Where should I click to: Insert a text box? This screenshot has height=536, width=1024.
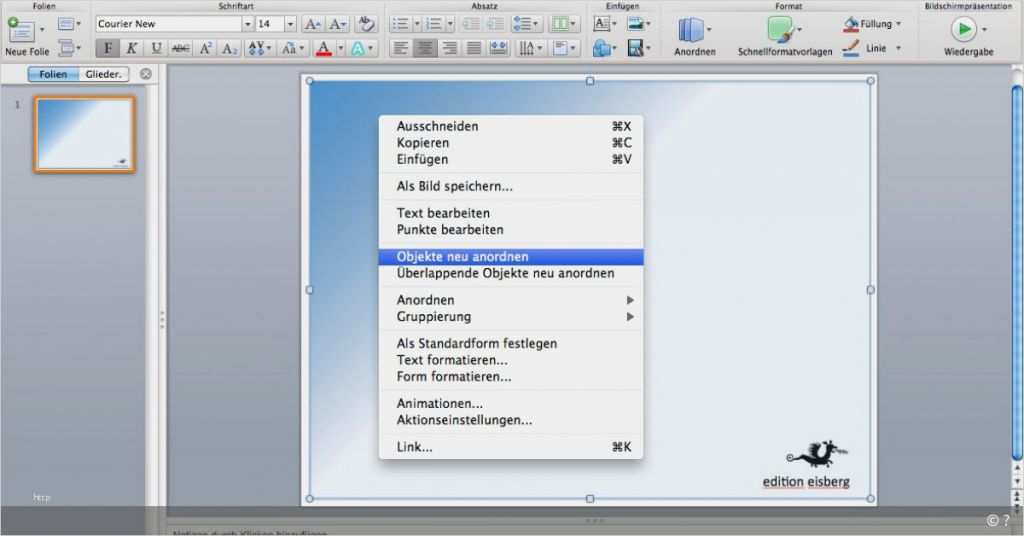604,24
